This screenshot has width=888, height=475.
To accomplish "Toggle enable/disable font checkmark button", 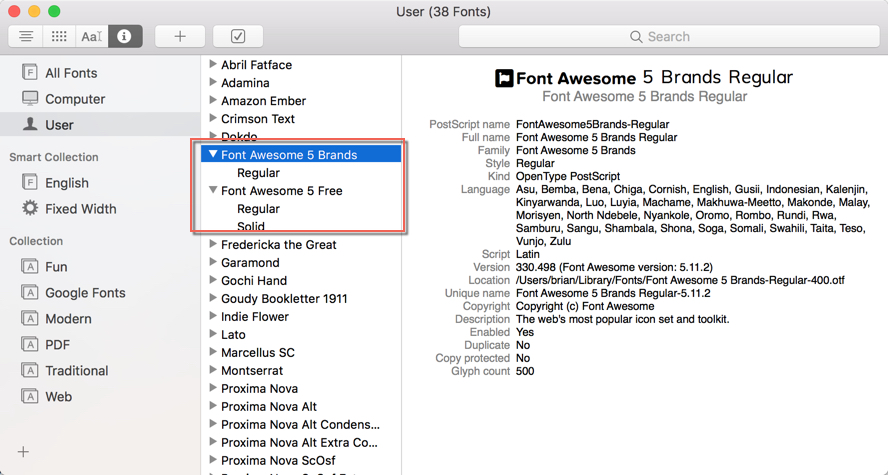I will [238, 36].
